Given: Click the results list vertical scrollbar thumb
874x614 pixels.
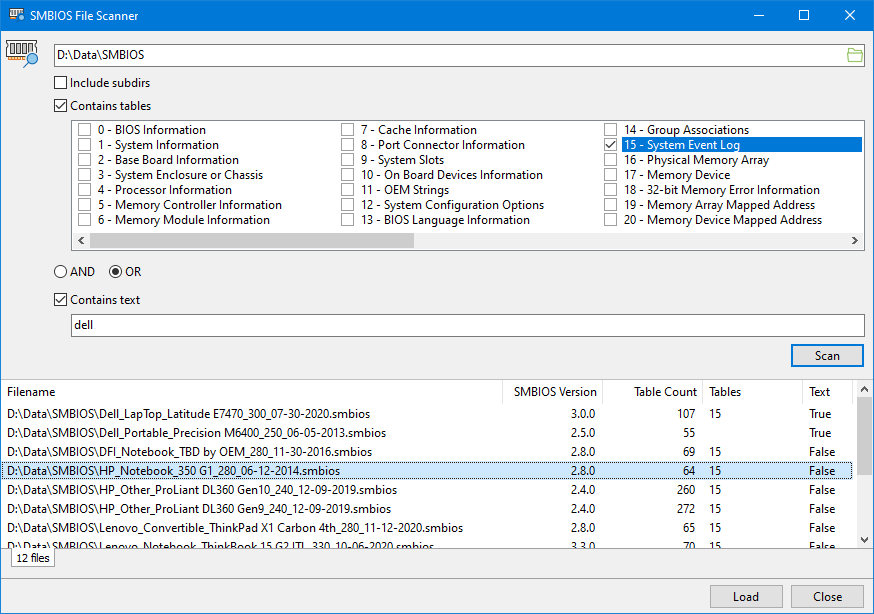Looking at the screenshot, I should coord(865,436).
